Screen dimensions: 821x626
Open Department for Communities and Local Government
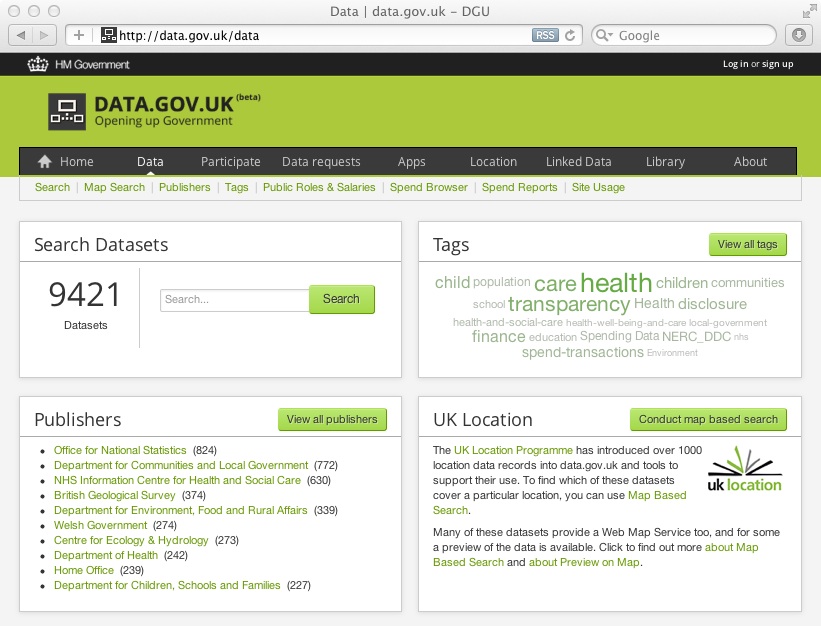(x=181, y=465)
